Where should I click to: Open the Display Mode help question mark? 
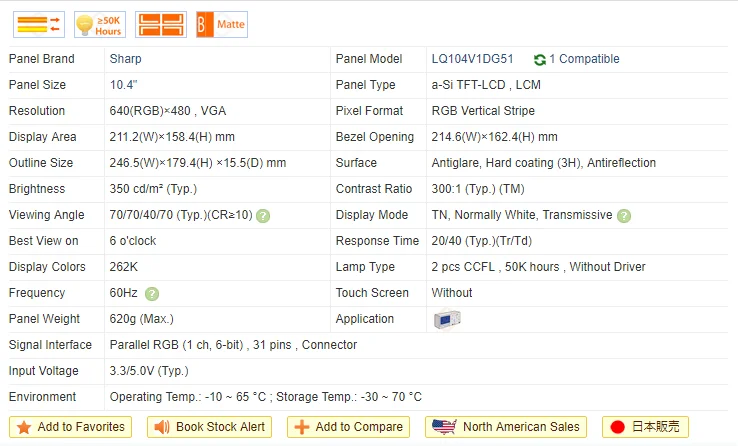click(x=624, y=216)
